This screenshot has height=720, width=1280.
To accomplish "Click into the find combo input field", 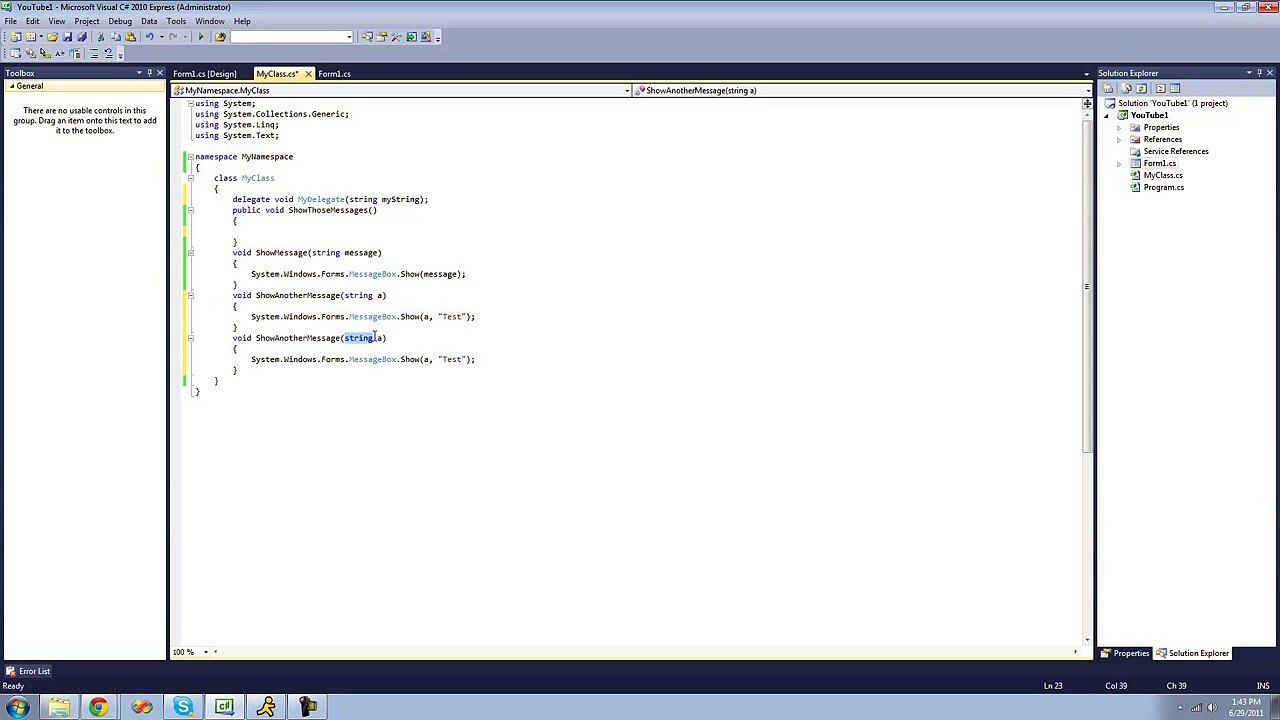I will pos(288,37).
